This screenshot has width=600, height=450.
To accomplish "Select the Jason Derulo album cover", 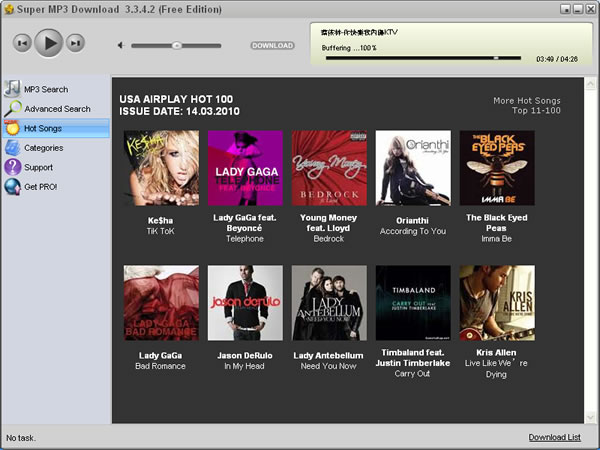I will [245, 303].
